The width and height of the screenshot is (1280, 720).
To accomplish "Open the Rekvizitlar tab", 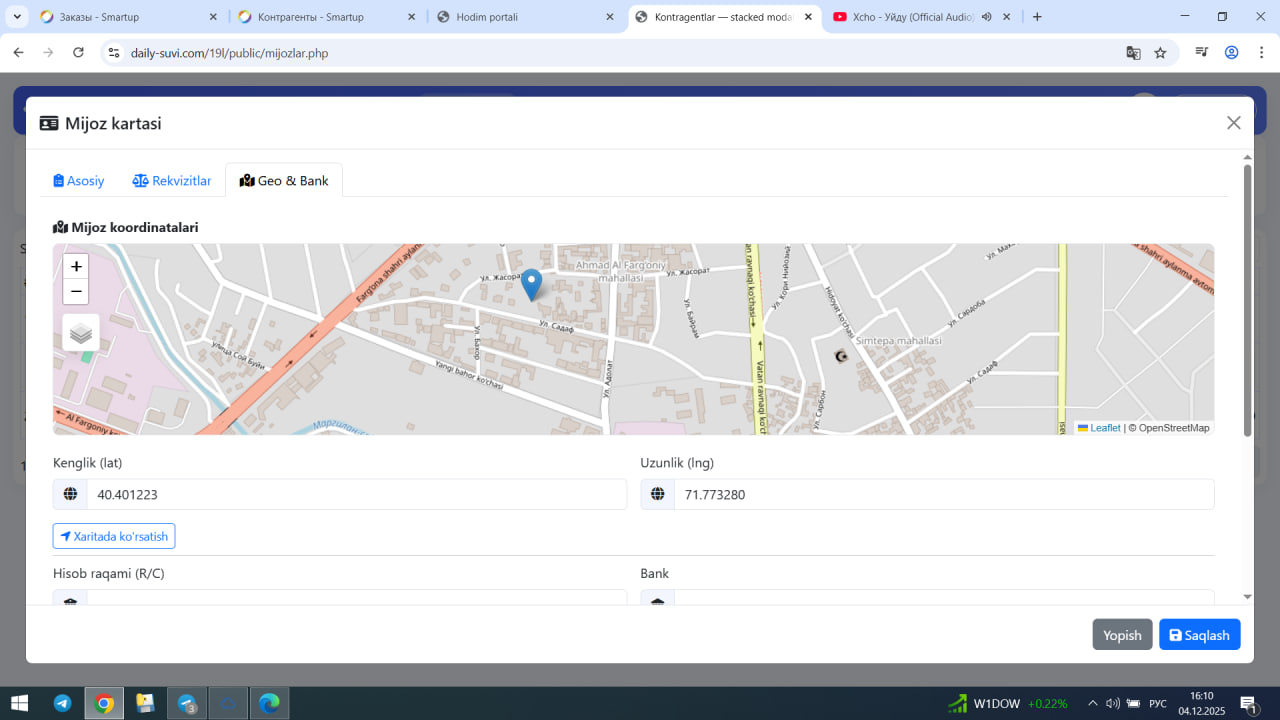I will pos(172,181).
